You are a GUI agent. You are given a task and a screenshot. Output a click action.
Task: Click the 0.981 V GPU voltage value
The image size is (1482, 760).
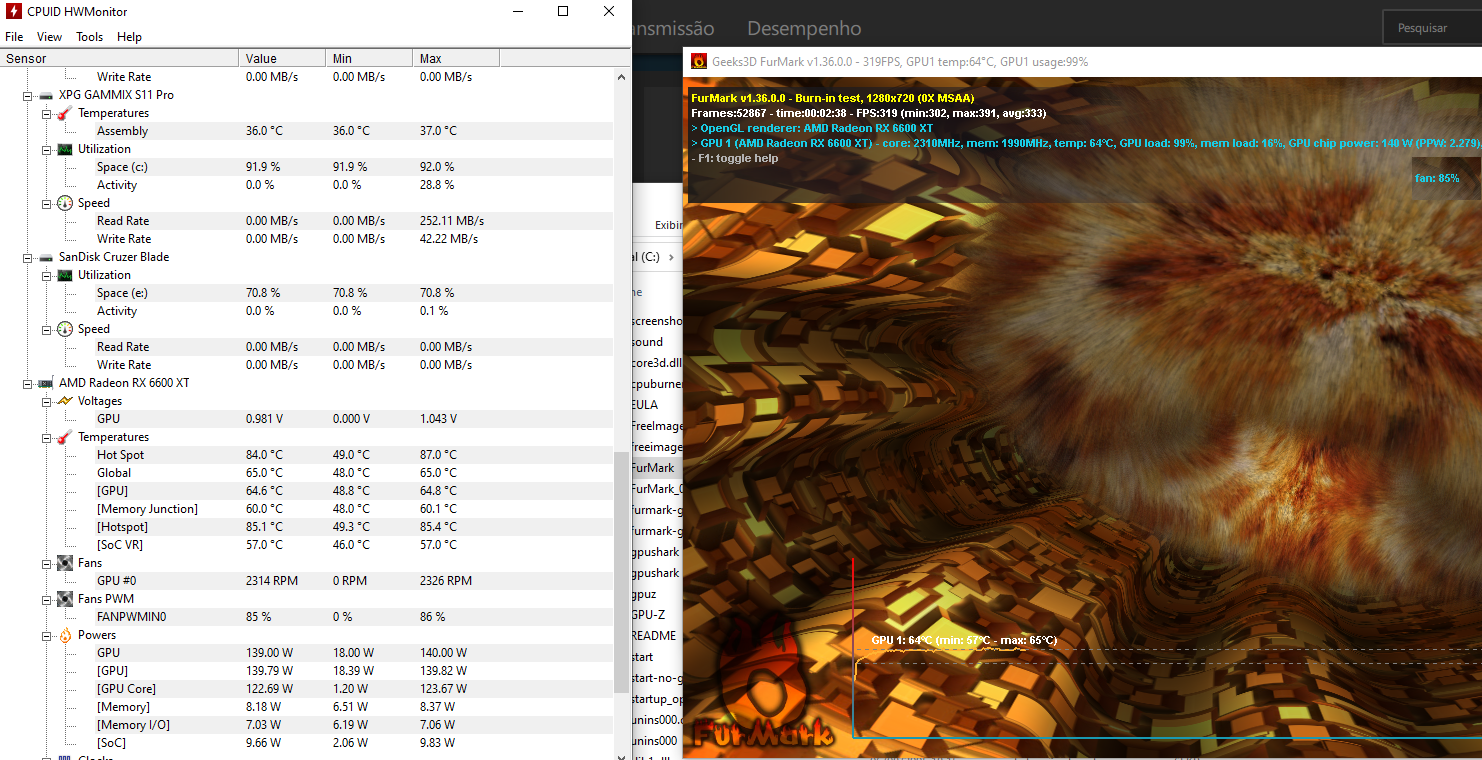[x=264, y=419]
